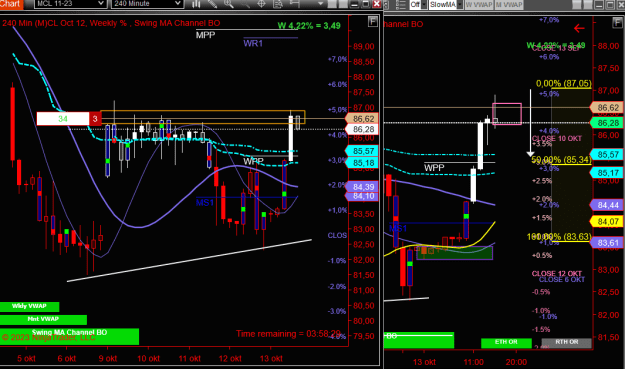Click the RTH OR gray button
This screenshot has height=369, width=625.
coord(567,342)
